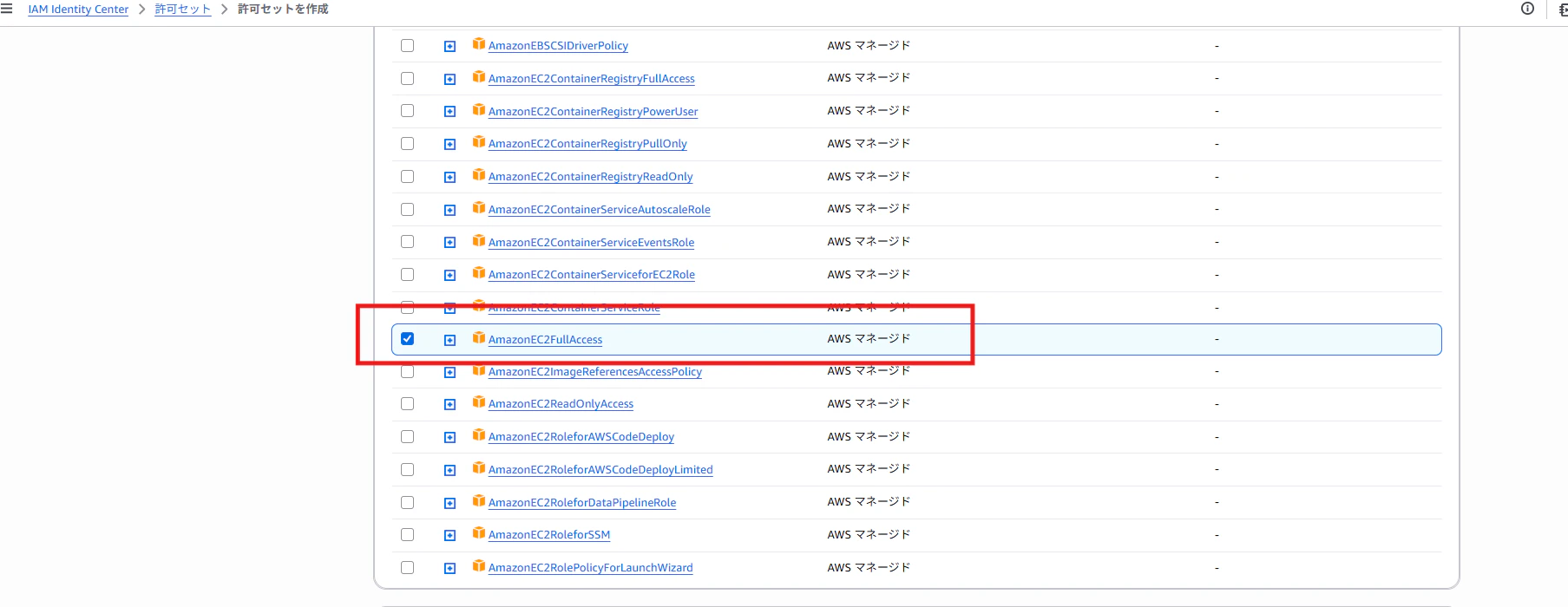The height and width of the screenshot is (607, 1568).
Task: Enable the AmazonEC2ReadOnlyAccess checkbox
Action: [407, 404]
